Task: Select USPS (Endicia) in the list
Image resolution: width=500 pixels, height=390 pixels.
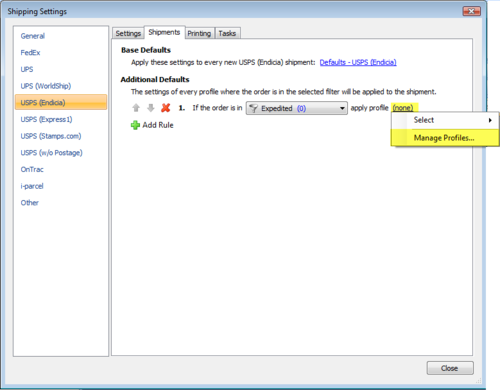Action: click(61, 102)
